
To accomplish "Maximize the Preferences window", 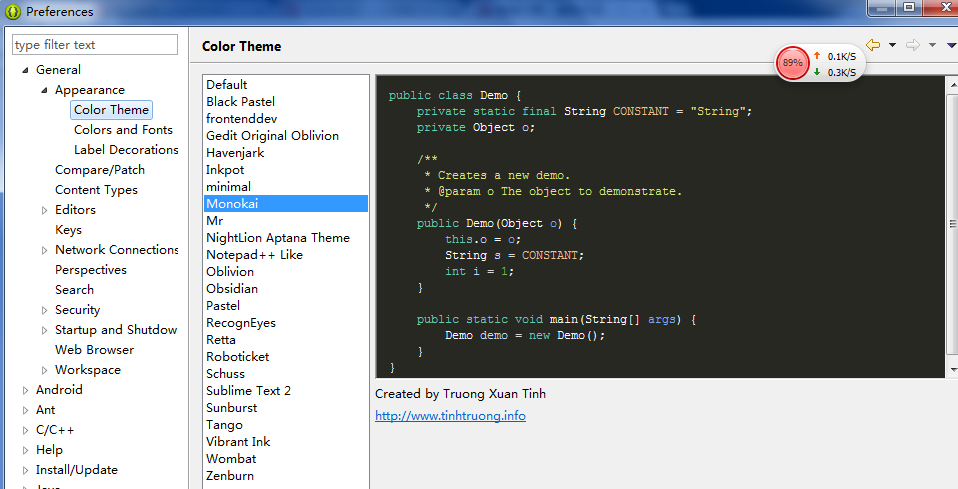I will pyautogui.click(x=909, y=7).
